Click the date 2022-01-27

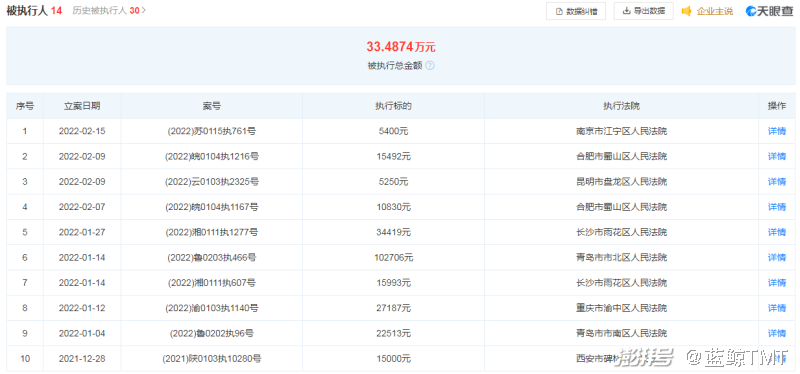[82, 232]
